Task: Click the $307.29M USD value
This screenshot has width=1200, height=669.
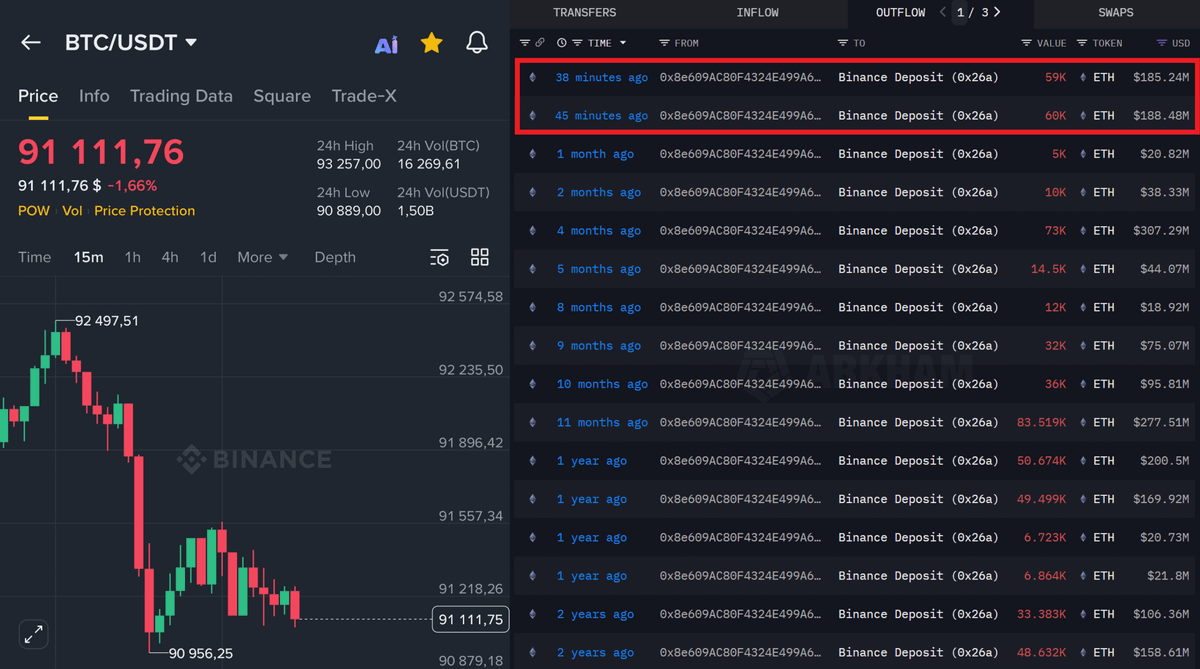Action: 1161,231
